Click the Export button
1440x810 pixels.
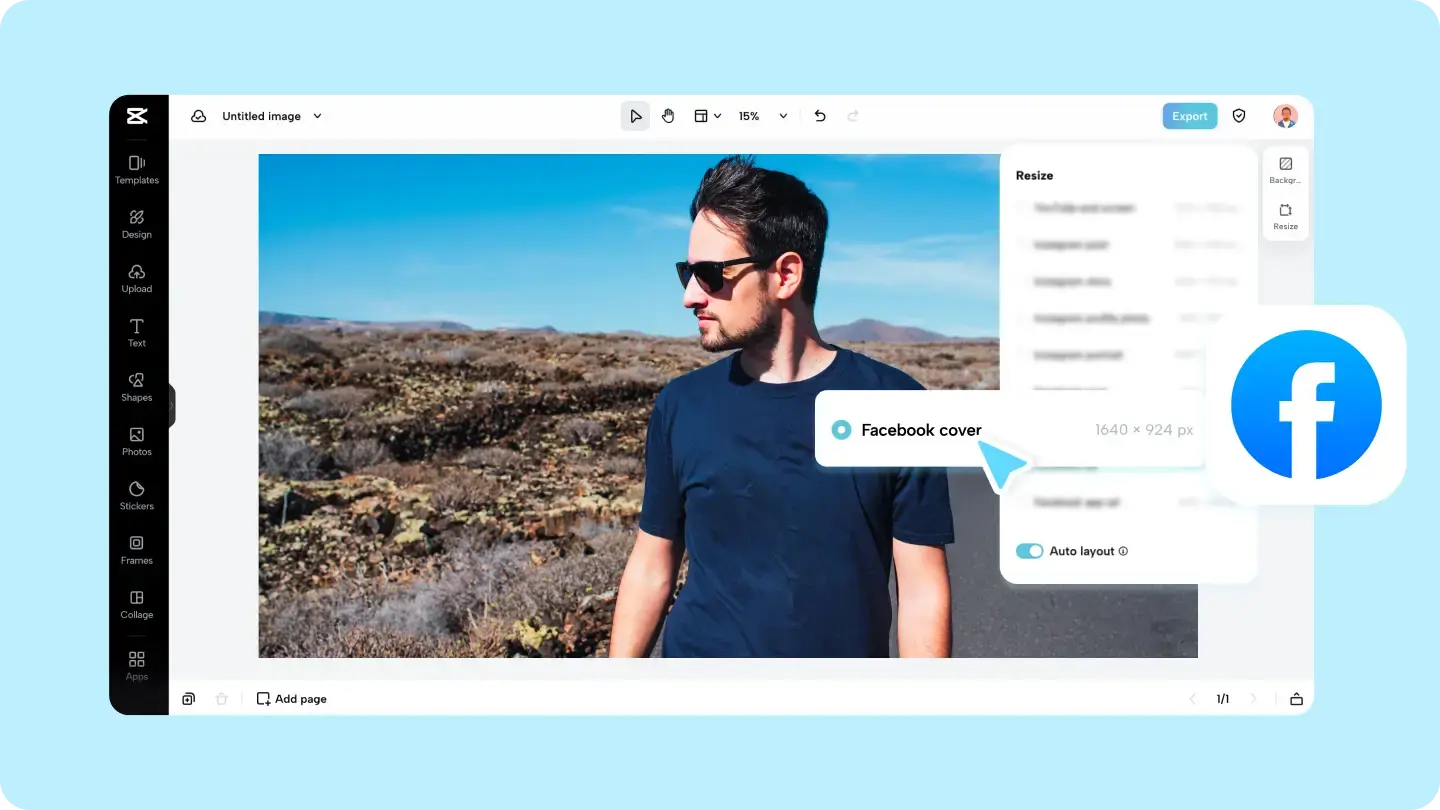pos(1190,116)
